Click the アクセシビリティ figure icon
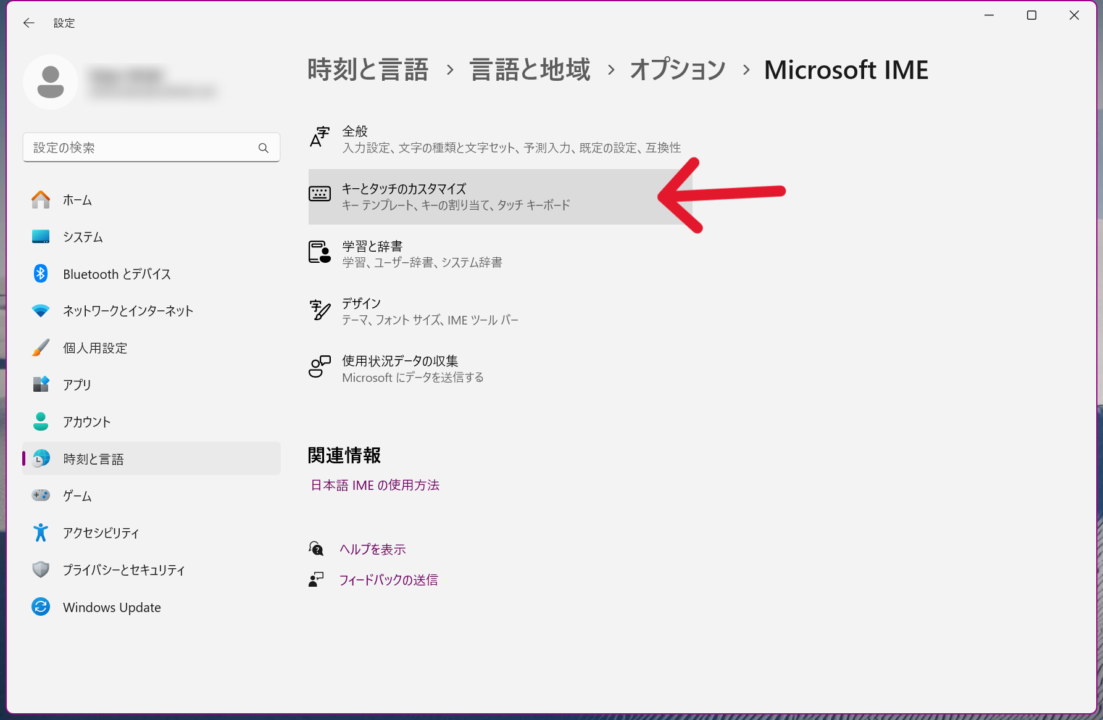This screenshot has width=1103, height=720. click(41, 533)
